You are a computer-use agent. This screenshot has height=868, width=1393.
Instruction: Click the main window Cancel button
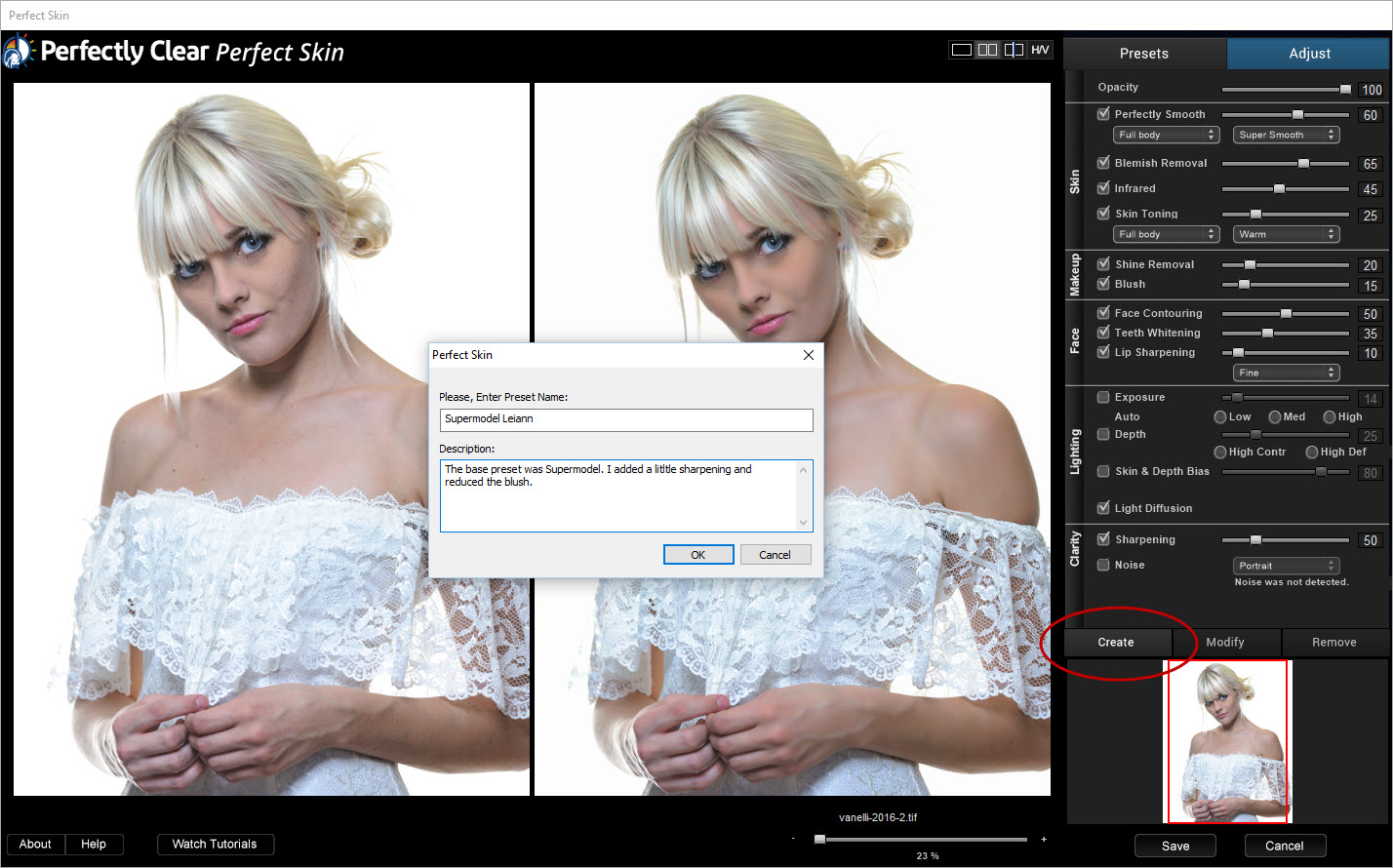click(x=1285, y=846)
